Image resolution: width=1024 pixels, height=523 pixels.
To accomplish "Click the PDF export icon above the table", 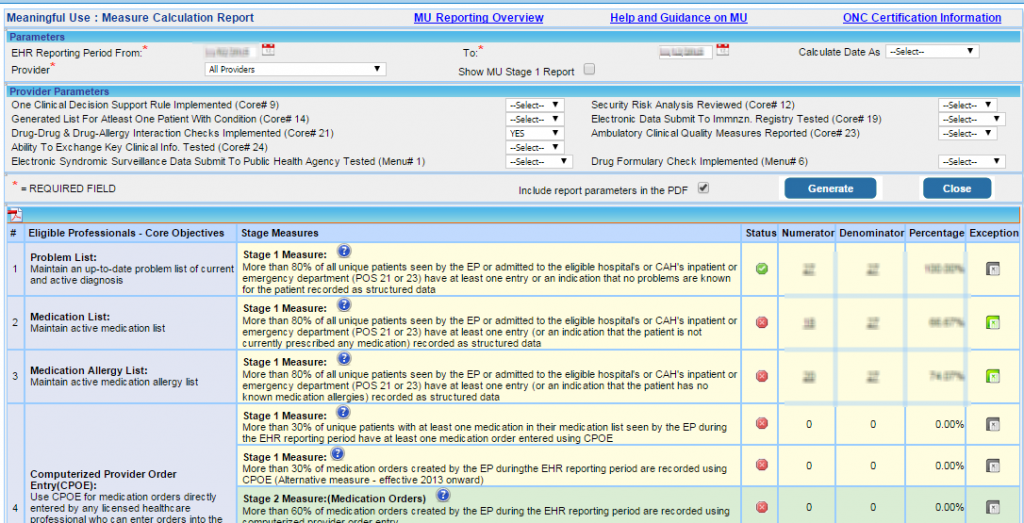I will 14,215.
